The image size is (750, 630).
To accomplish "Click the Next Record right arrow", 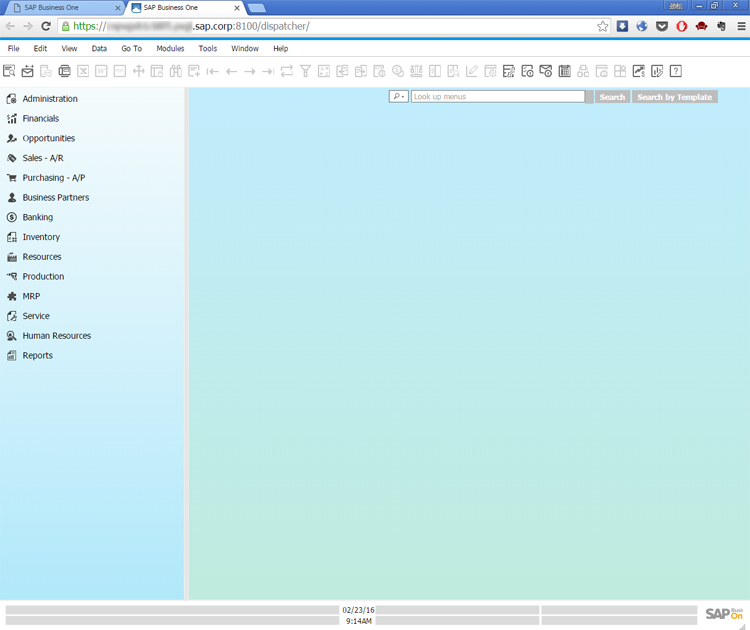I will (x=250, y=71).
